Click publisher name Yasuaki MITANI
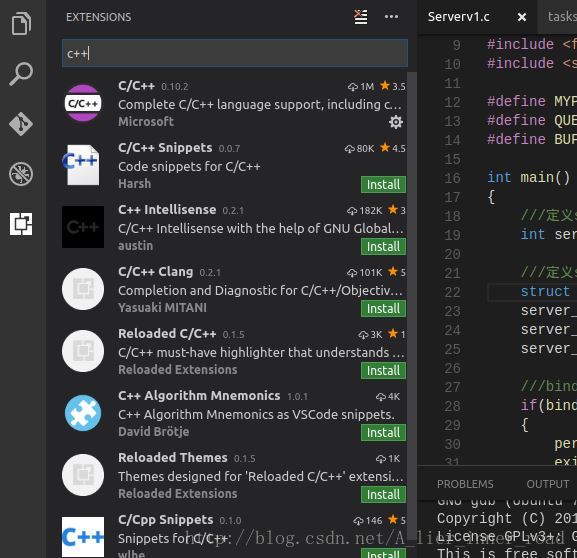Screen dimensions: 577x558 pyautogui.click(x=162, y=307)
